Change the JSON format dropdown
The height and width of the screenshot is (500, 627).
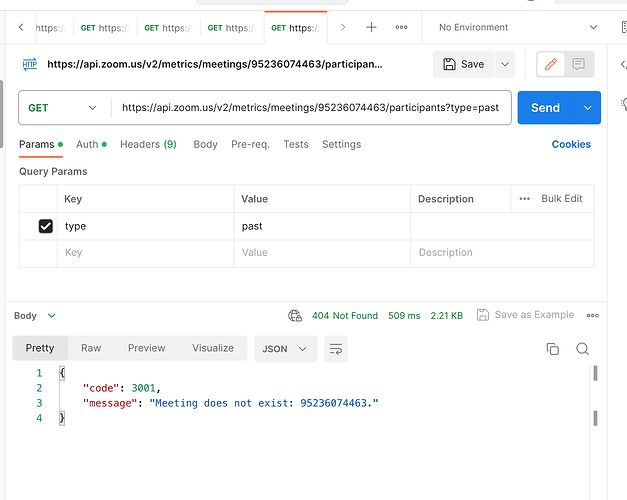point(285,349)
